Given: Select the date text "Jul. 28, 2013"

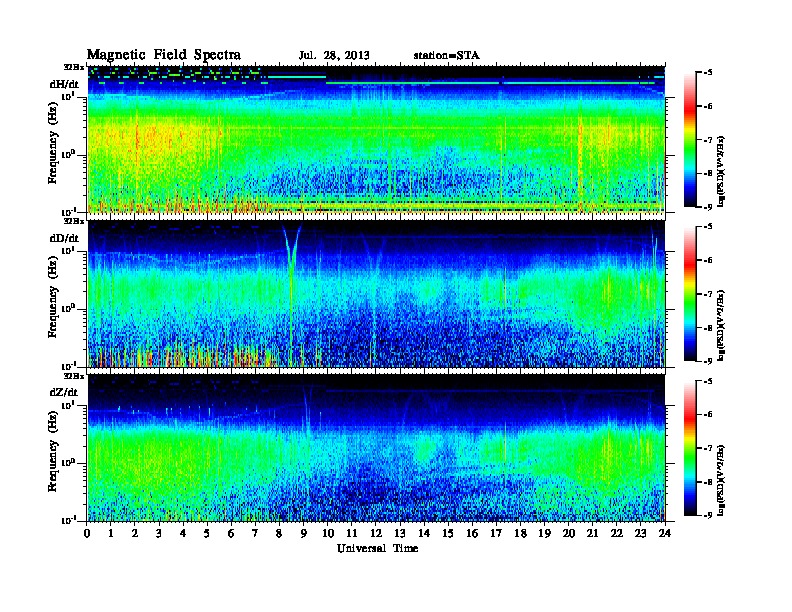Looking at the screenshot, I should 334,56.
